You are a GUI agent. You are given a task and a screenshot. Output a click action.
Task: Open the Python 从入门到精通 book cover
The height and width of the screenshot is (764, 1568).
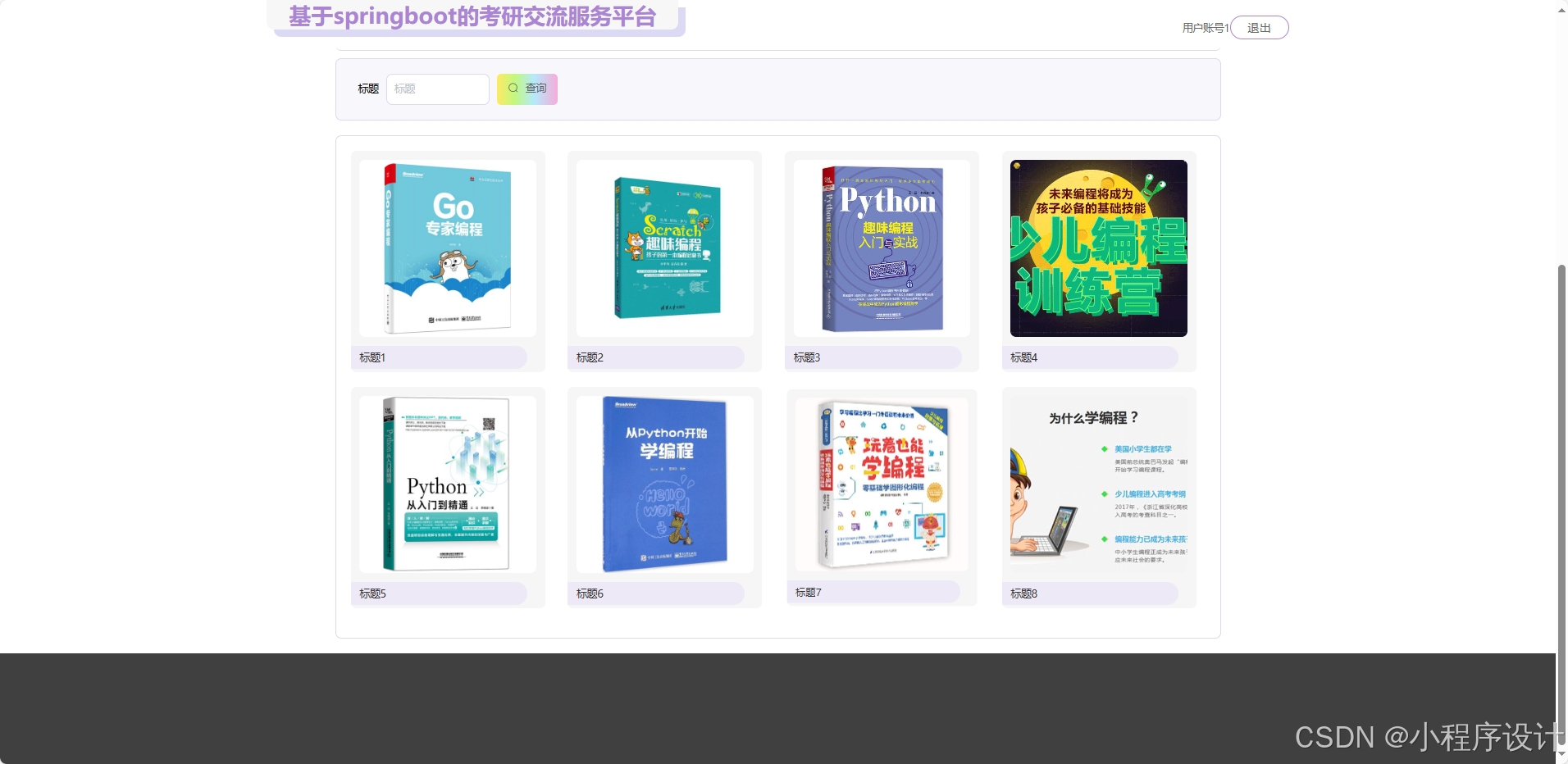[x=448, y=484]
